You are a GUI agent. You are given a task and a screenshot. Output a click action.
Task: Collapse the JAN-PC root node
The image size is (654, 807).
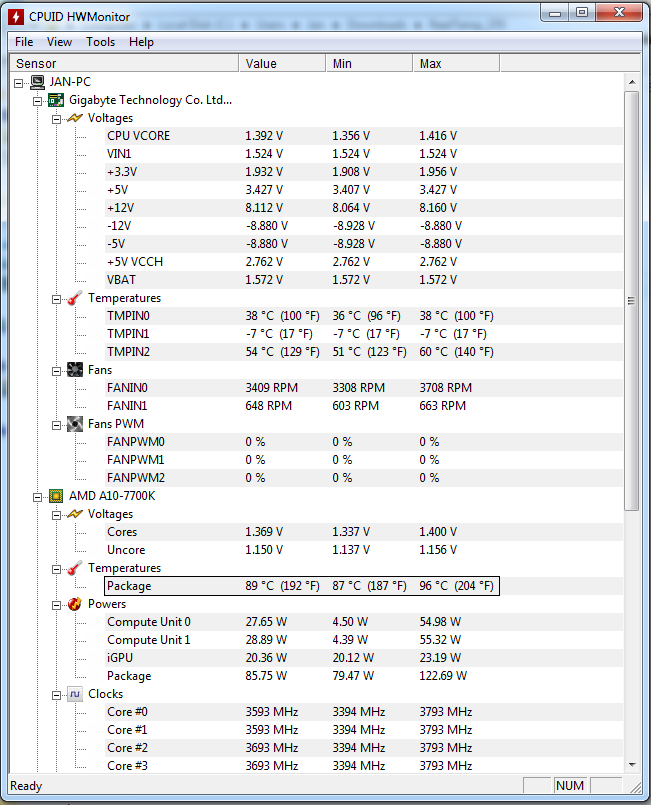tap(19, 83)
